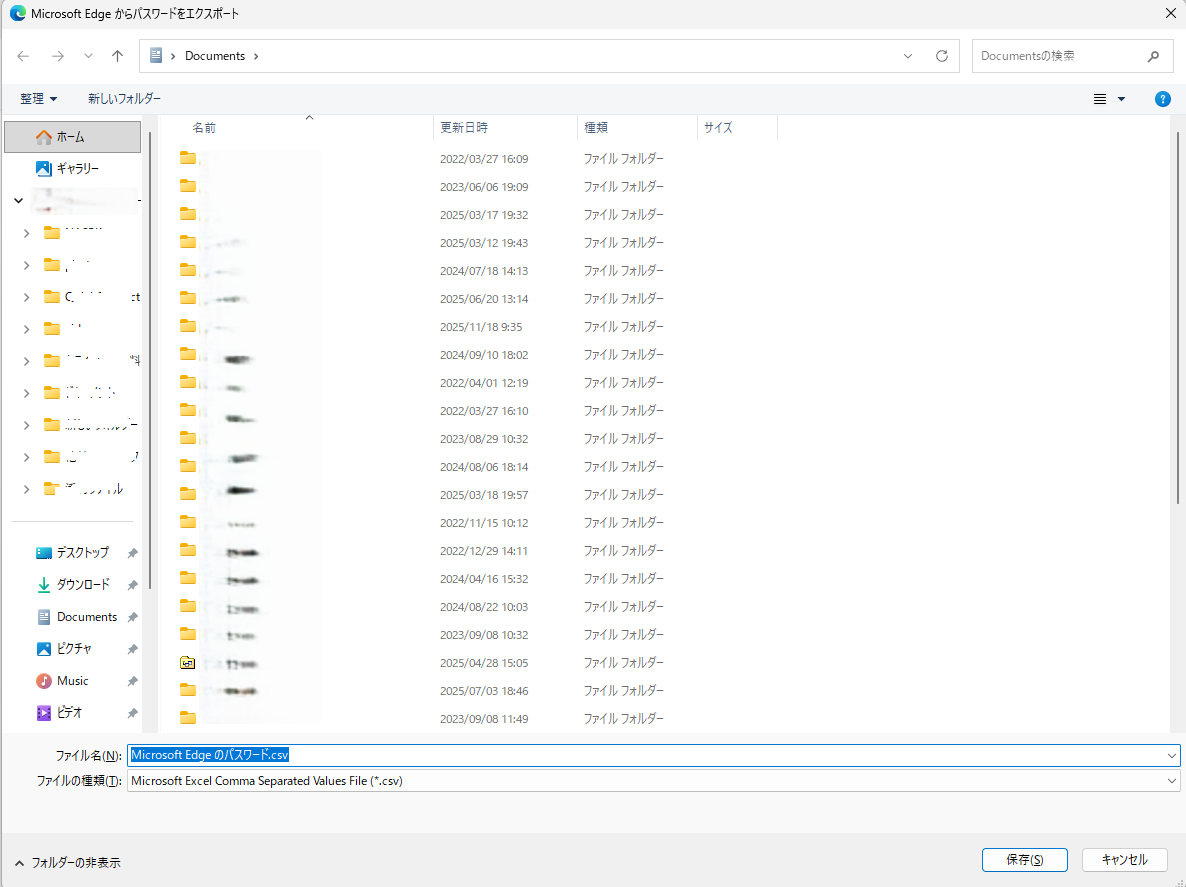Refresh the Documents folder view
Screen dimensions: 1186x887
tap(941, 56)
